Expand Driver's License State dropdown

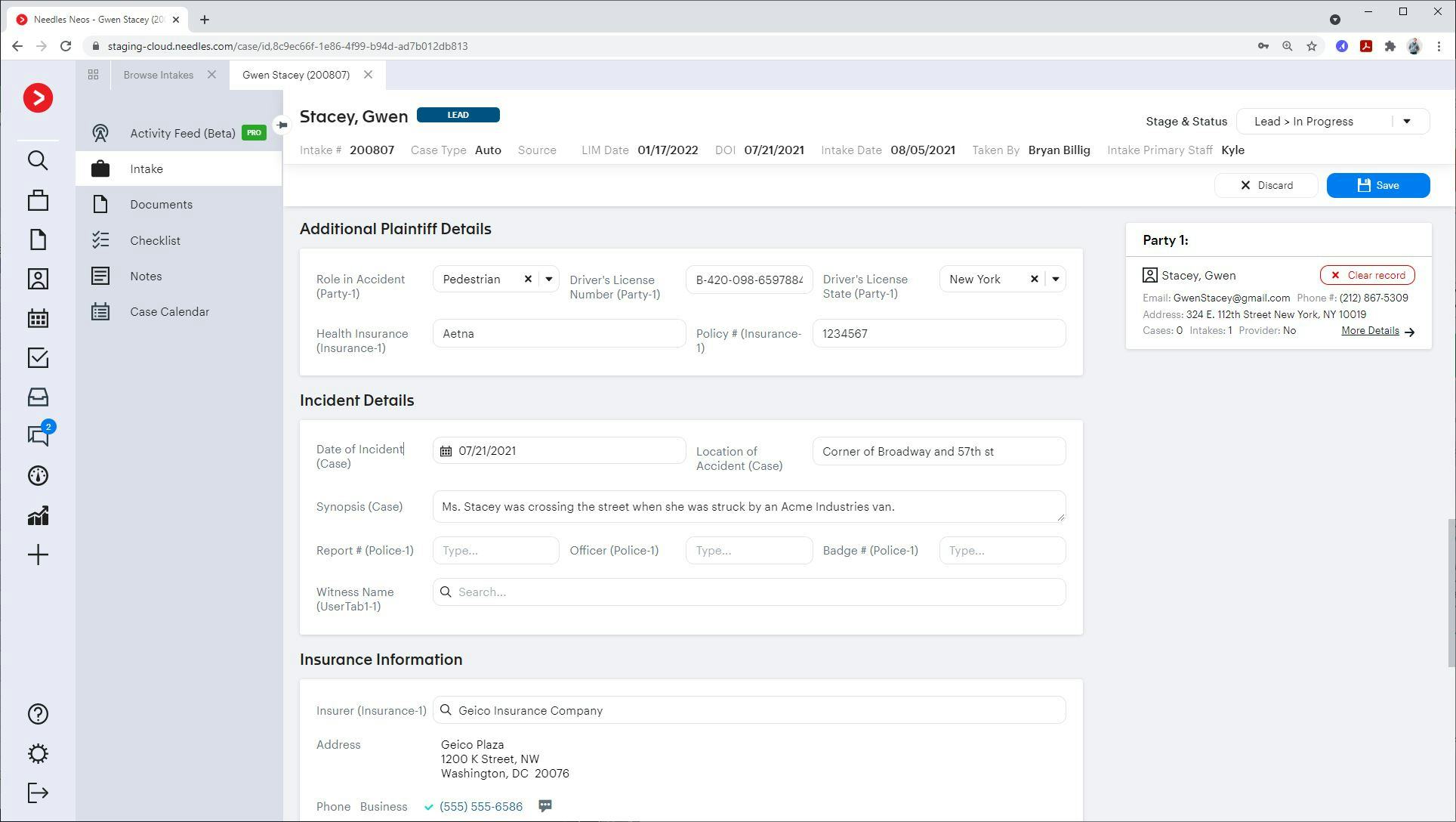pyautogui.click(x=1056, y=279)
